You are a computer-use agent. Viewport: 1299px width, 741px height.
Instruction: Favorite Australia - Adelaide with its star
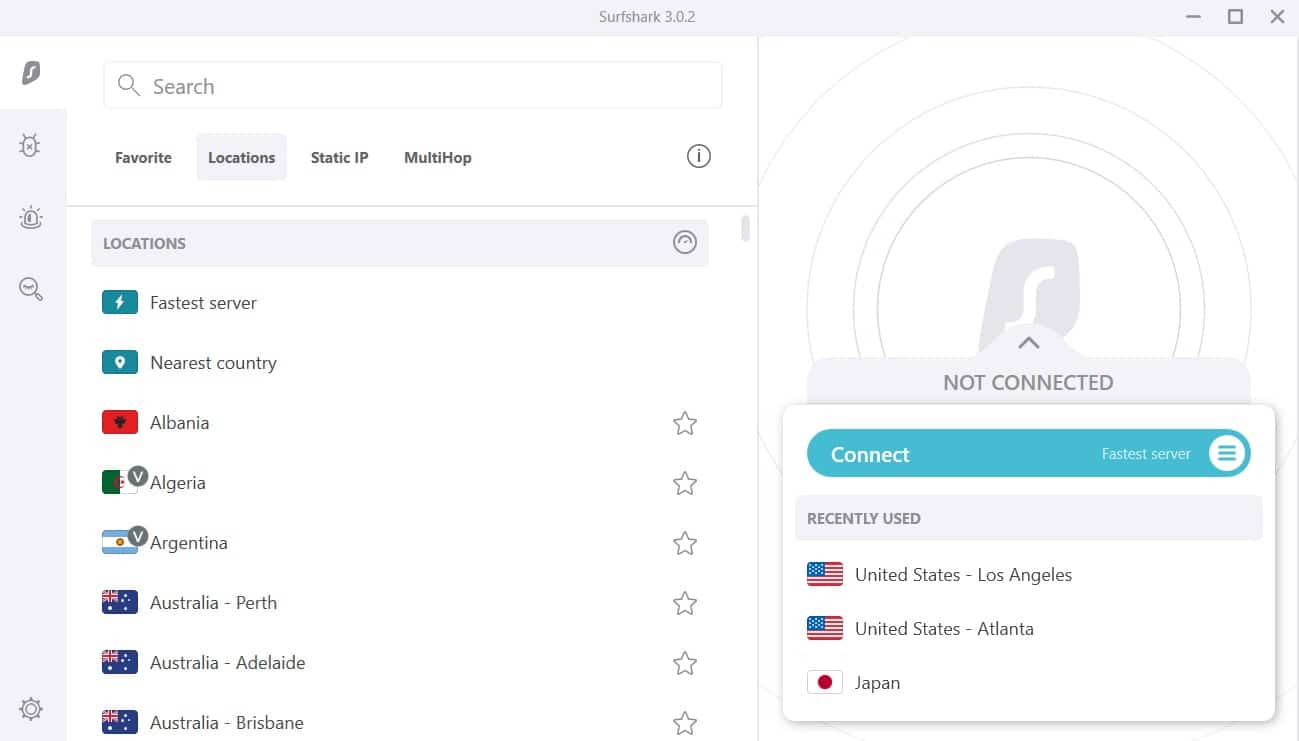(685, 663)
